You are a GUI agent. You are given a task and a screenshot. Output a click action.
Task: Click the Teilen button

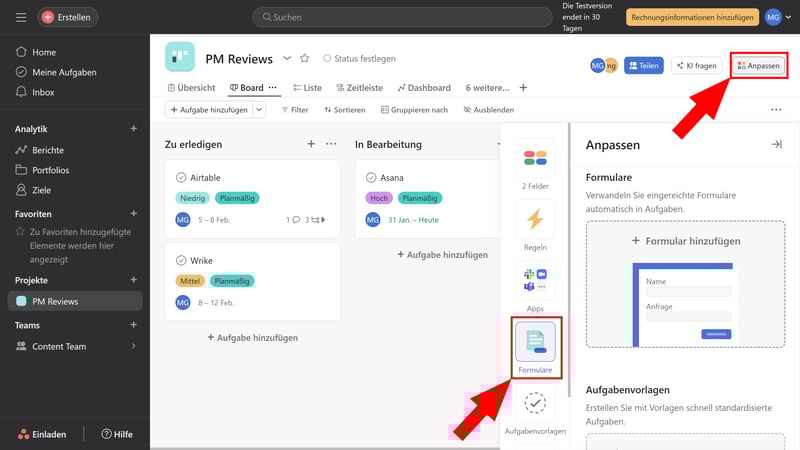point(644,65)
